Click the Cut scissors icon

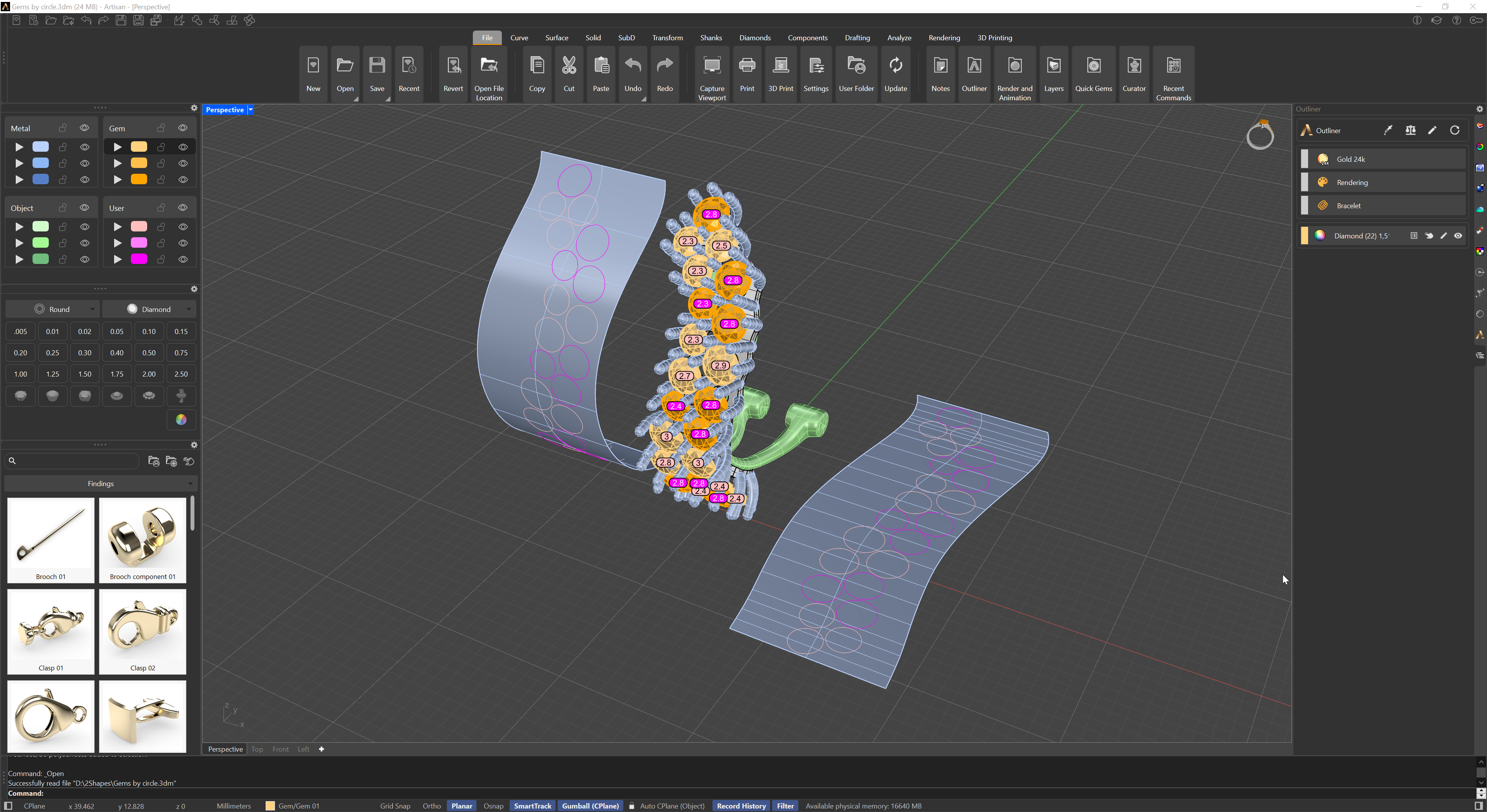click(x=569, y=74)
